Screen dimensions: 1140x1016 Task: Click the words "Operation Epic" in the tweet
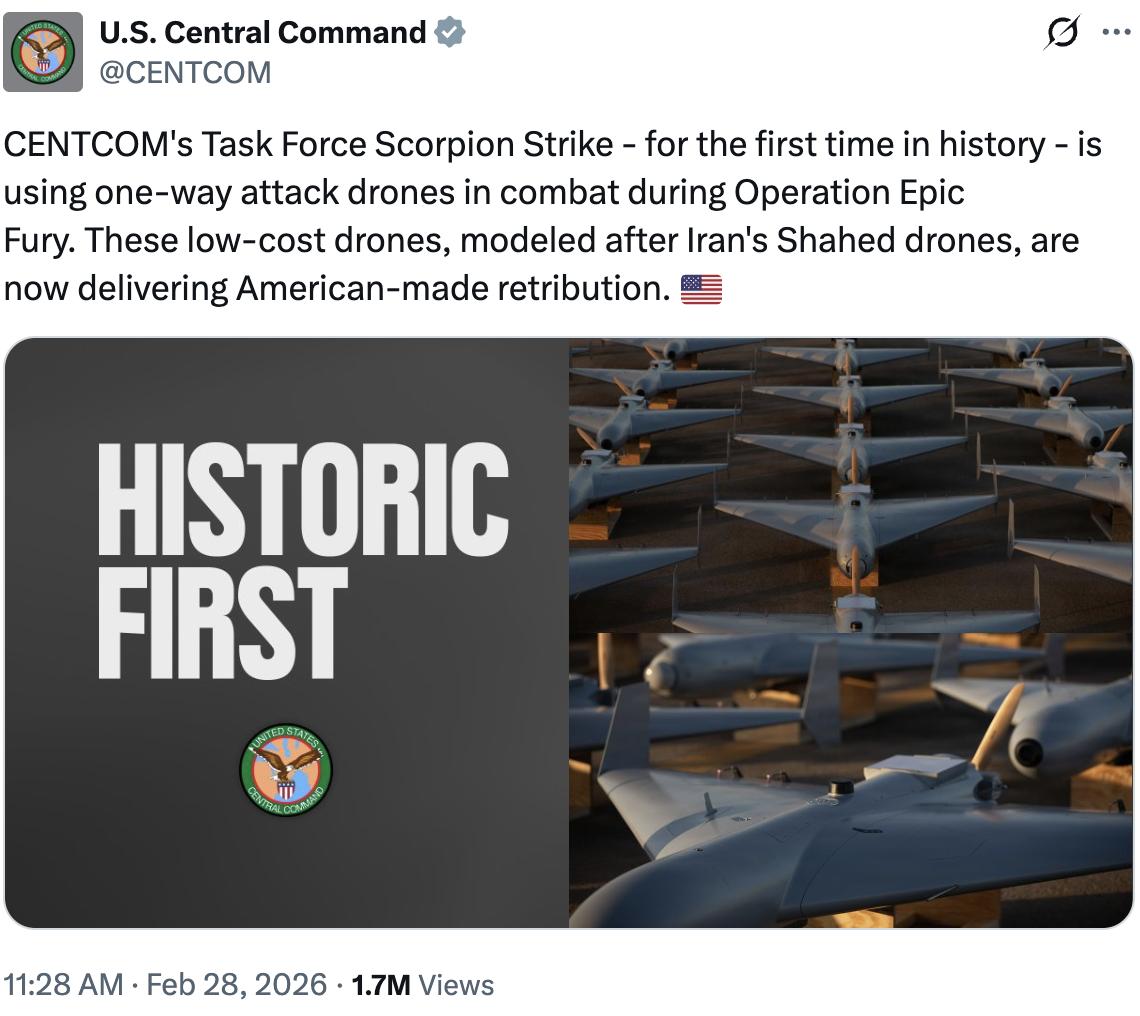click(849, 193)
